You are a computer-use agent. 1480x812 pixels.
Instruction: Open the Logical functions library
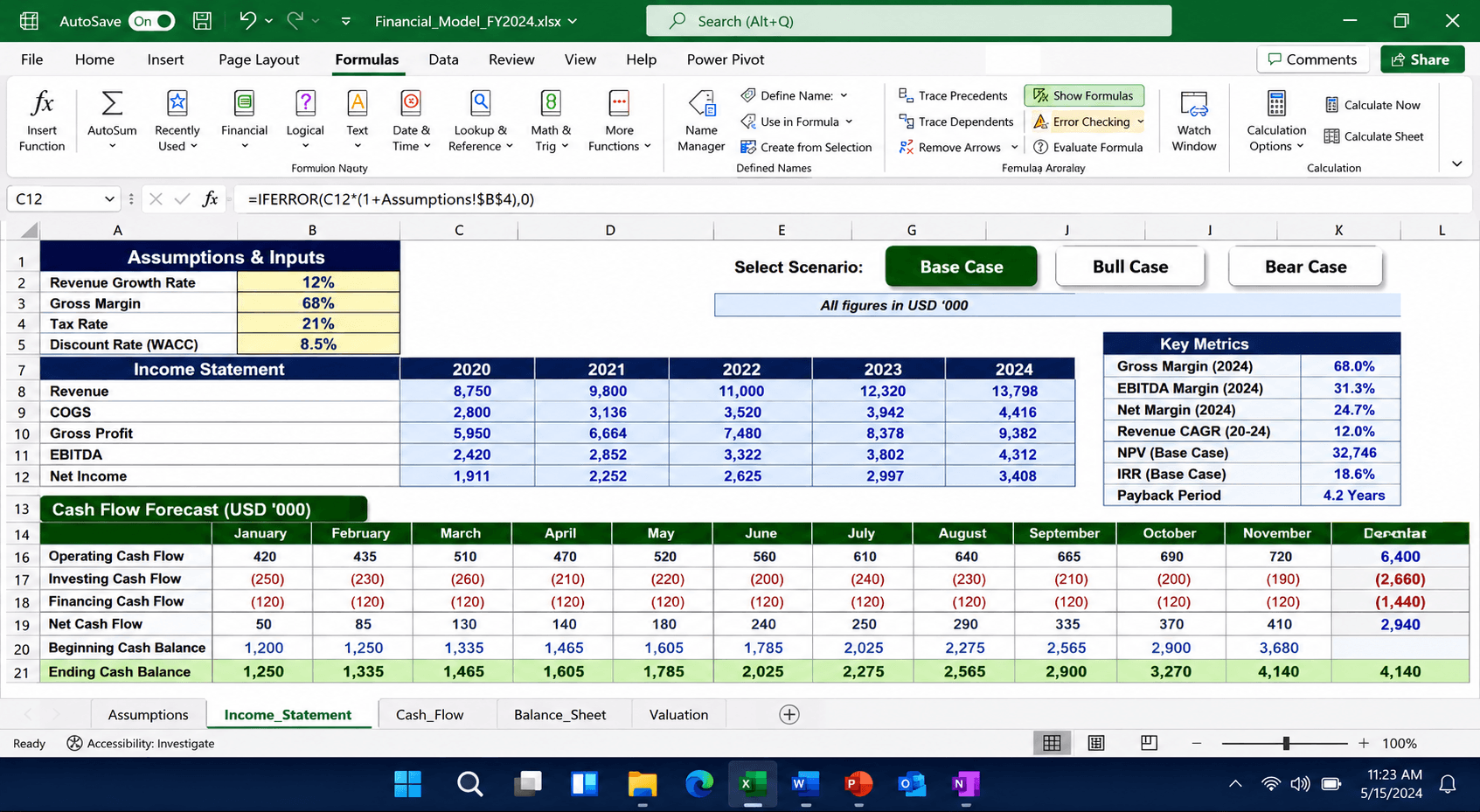[305, 120]
